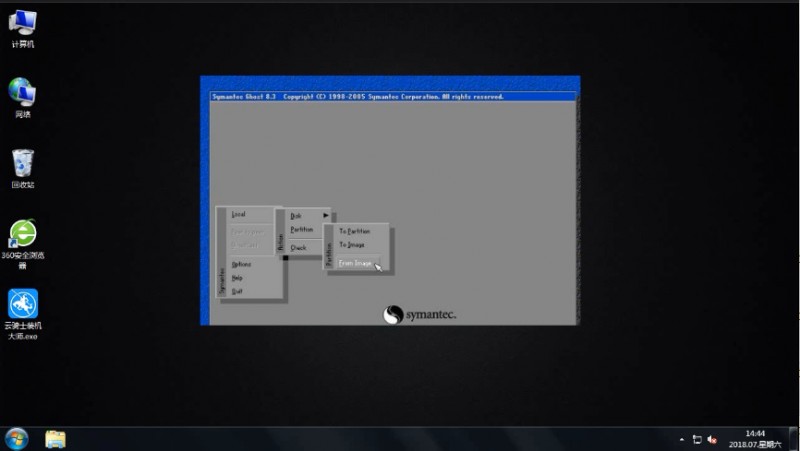Select To Image option
This screenshot has height=451, width=800.
(352, 245)
